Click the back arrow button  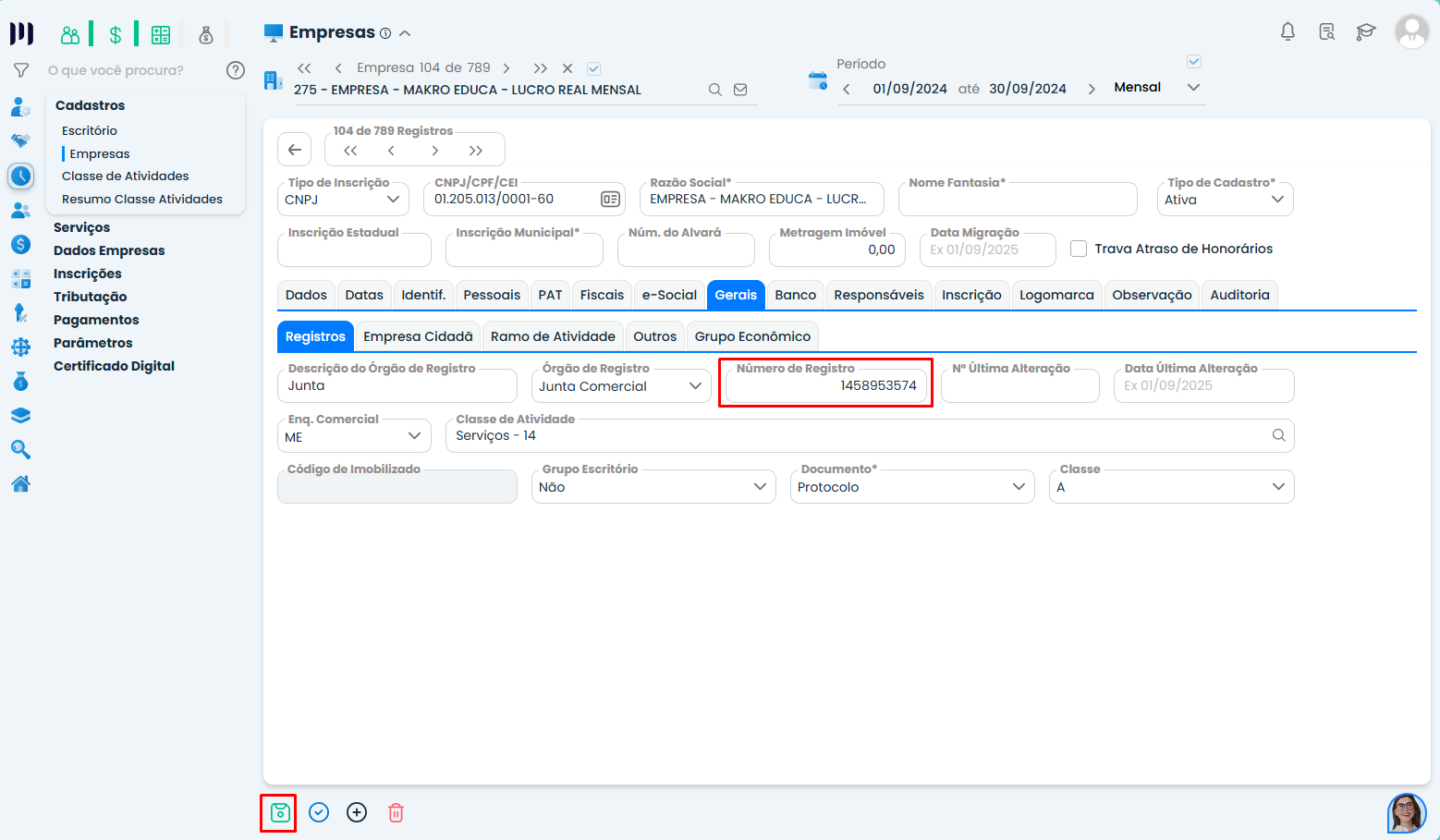coord(295,150)
